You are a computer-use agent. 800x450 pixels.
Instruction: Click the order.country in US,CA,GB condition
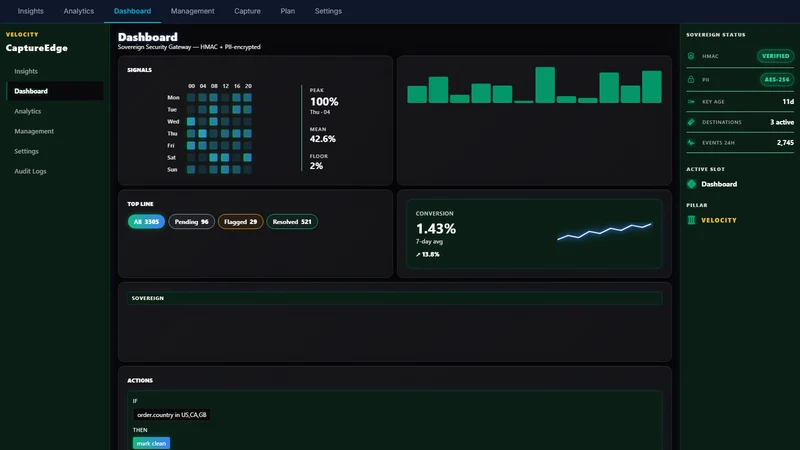[171, 415]
